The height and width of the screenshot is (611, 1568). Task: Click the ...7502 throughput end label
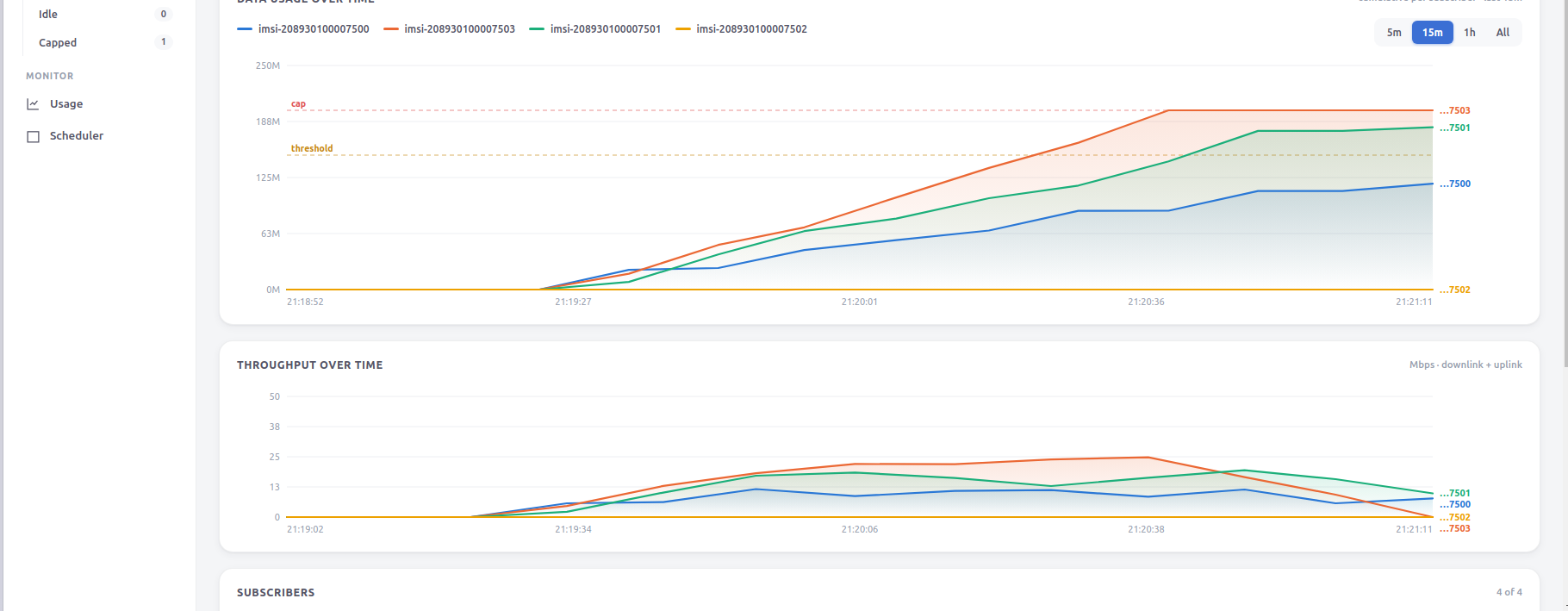1455,518
